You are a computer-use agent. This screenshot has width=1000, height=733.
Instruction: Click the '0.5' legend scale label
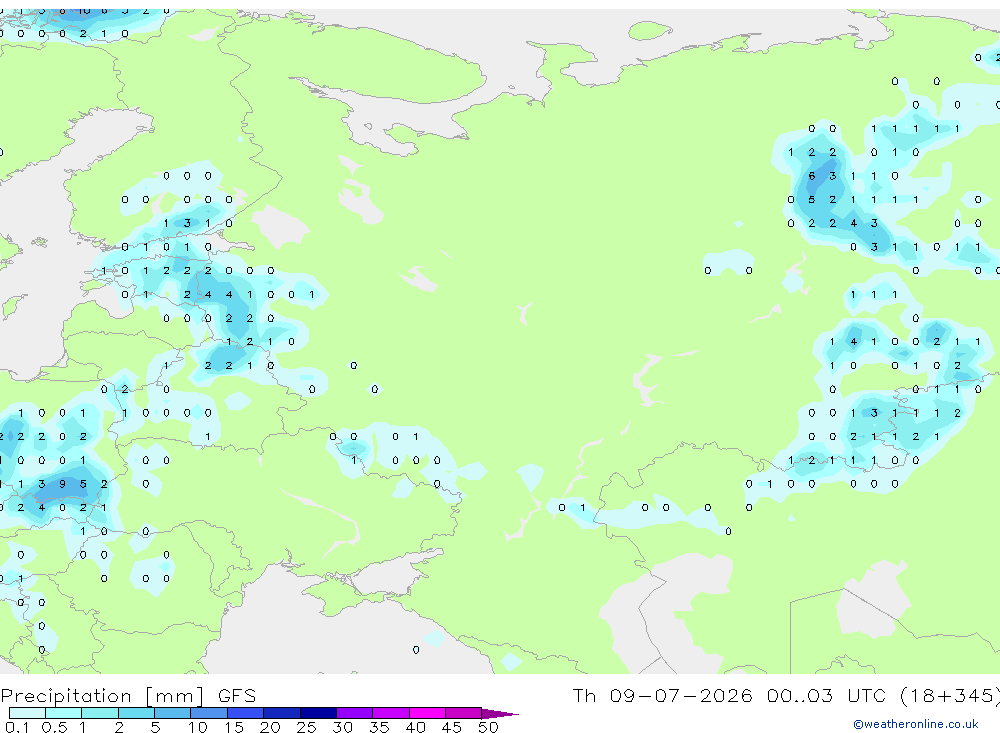click(54, 727)
